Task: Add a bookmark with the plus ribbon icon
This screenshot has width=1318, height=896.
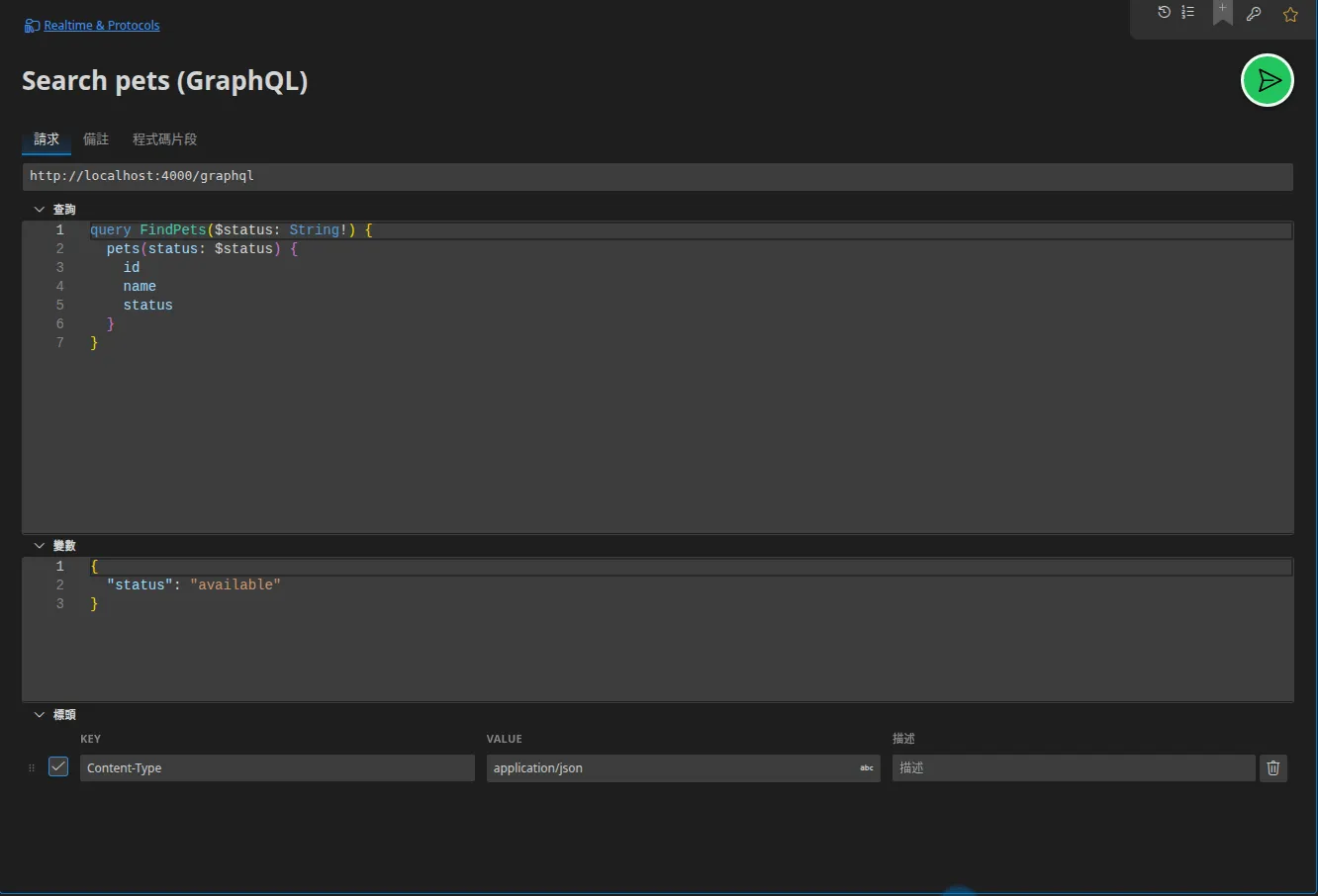Action: 1223,13
